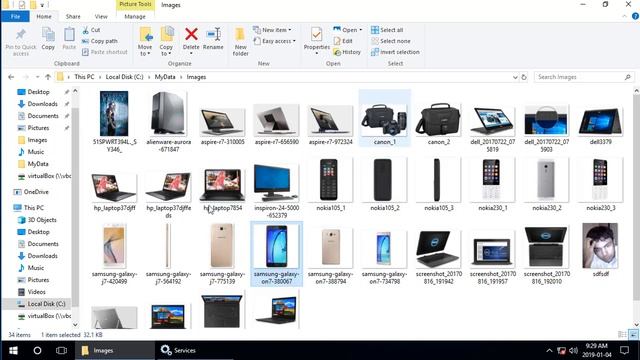The image size is (640, 360).
Task: Switch to large thumbnails view icon
Action: pyautogui.click(x=633, y=335)
